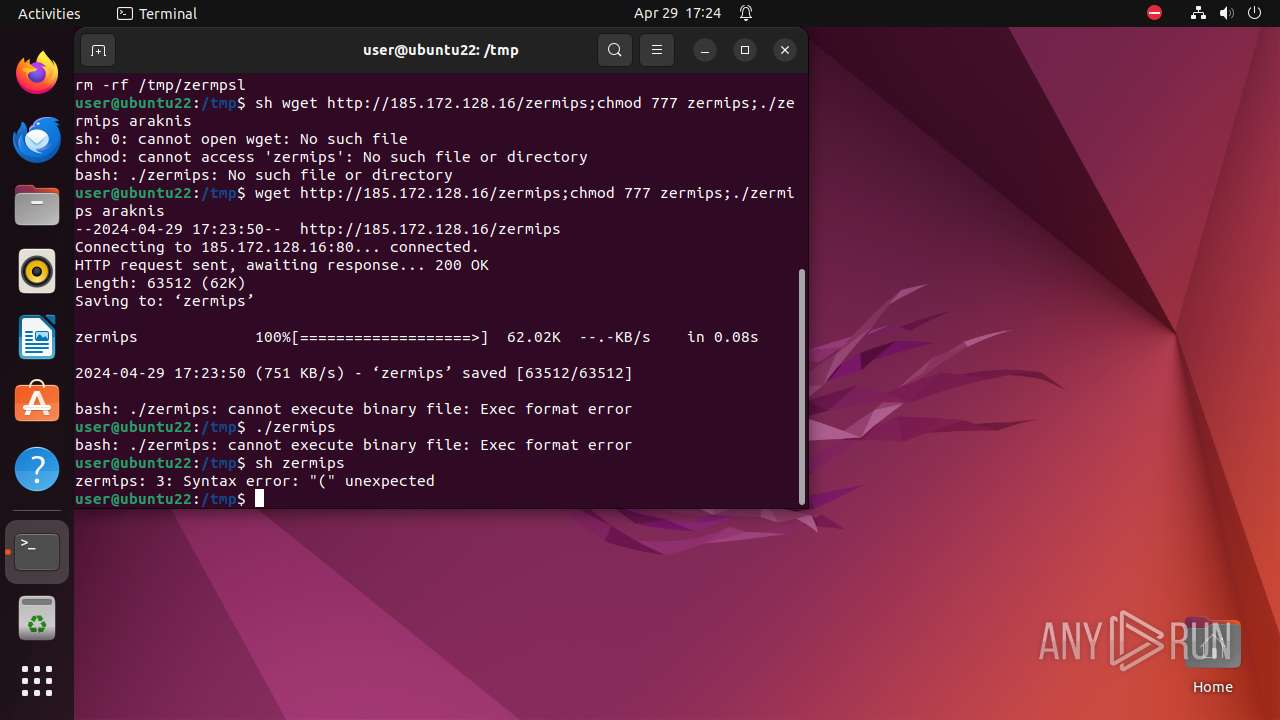
Task: Click the 'sh zermips' command line
Action: point(210,463)
